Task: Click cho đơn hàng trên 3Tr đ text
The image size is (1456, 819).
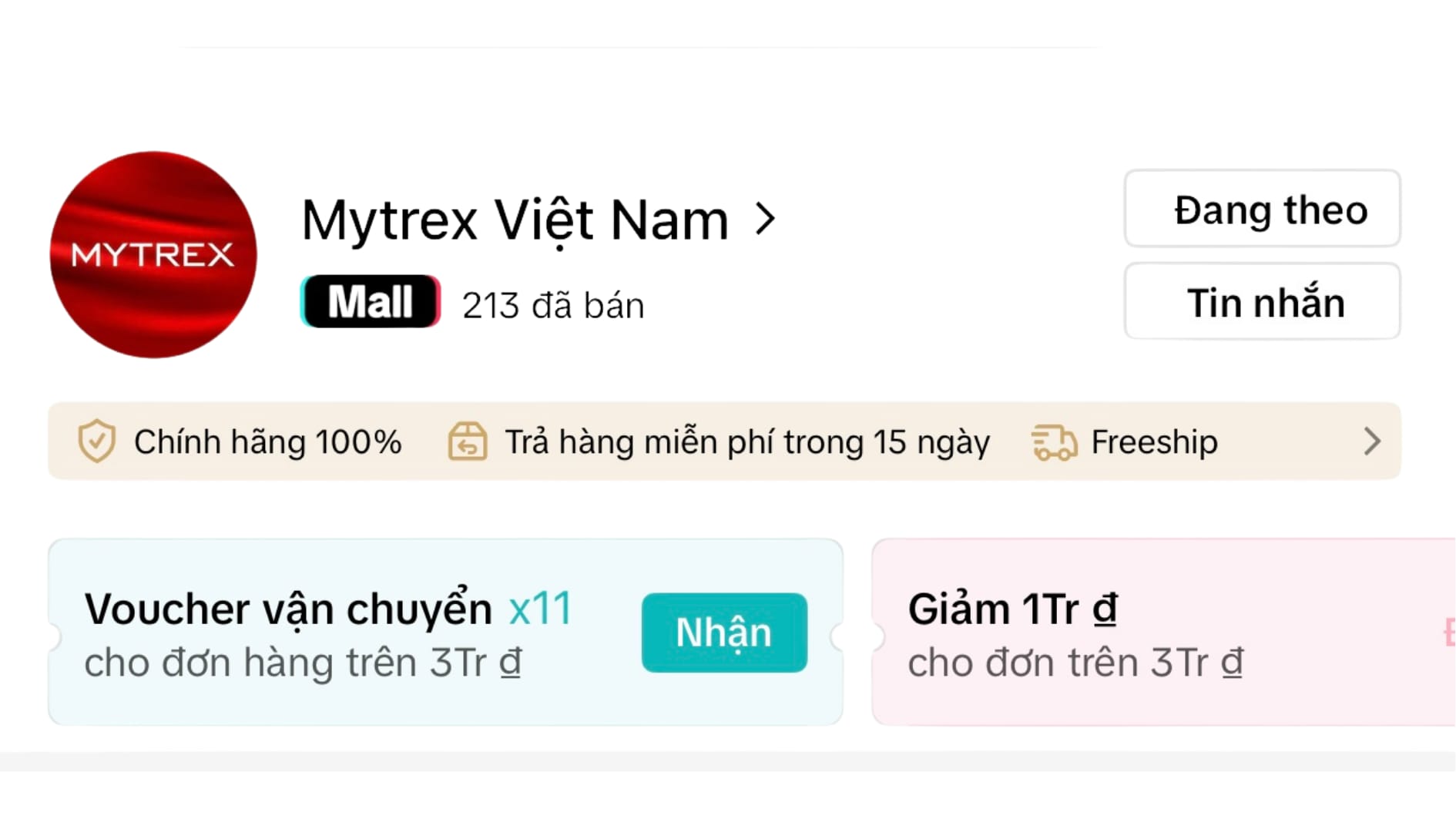Action: click(303, 663)
